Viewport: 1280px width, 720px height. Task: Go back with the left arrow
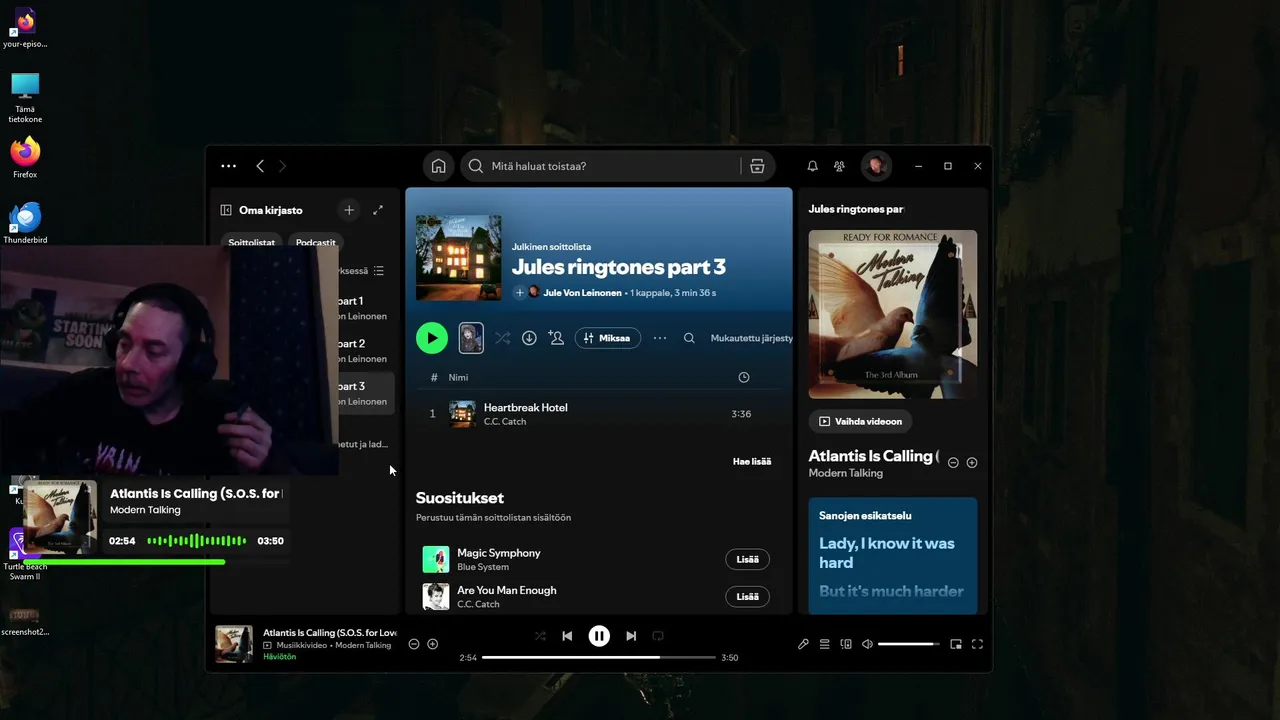pyautogui.click(x=260, y=166)
